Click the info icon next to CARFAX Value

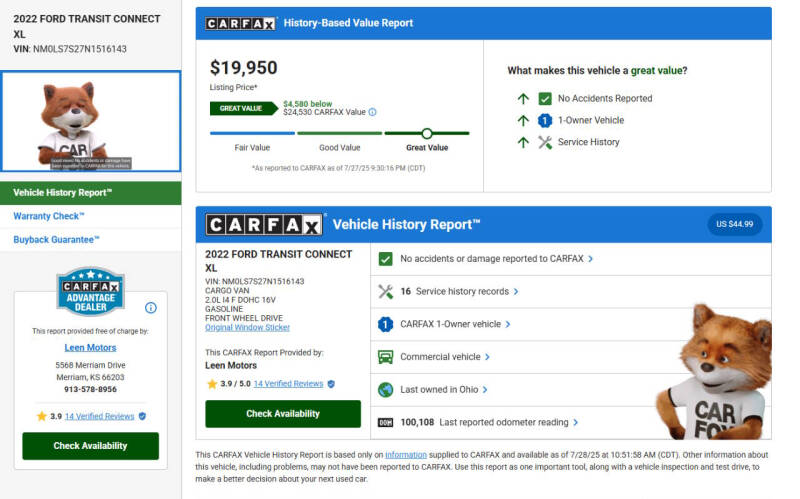(x=373, y=112)
